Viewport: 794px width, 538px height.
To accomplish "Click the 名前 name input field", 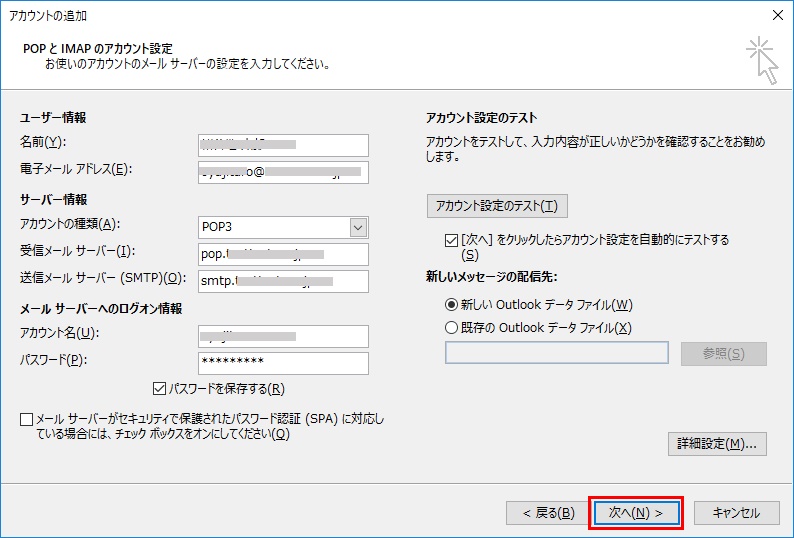I will [x=283, y=145].
